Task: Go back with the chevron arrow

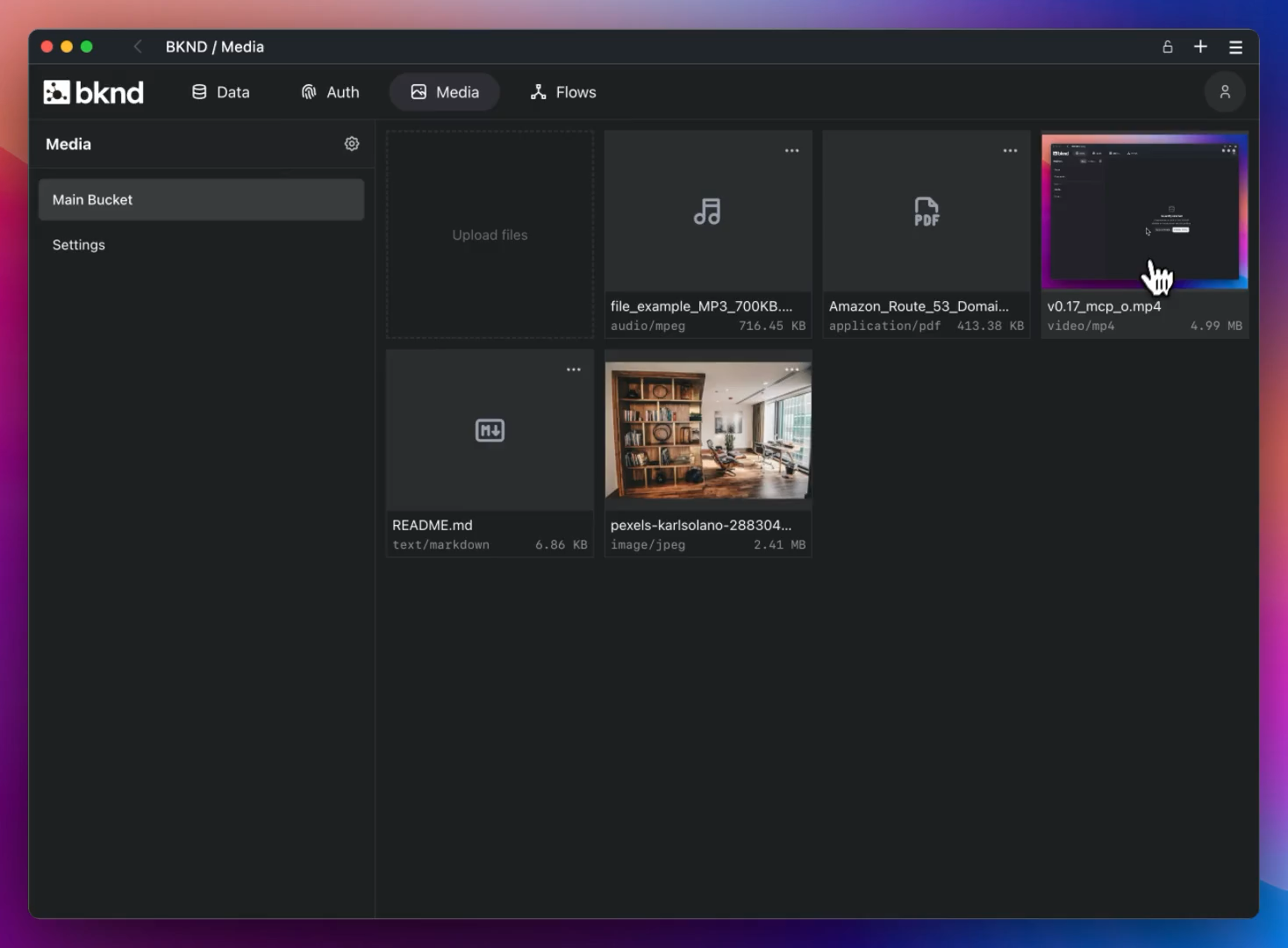Action: coord(138,47)
